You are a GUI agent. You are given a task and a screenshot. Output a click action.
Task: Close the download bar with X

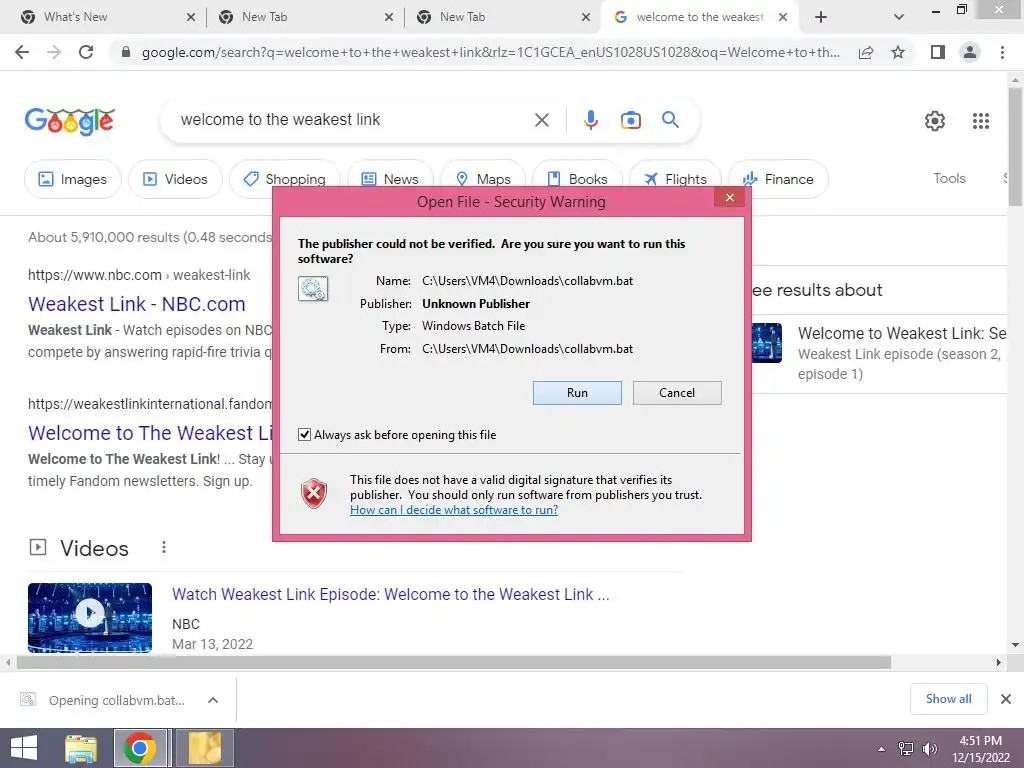tap(1006, 699)
